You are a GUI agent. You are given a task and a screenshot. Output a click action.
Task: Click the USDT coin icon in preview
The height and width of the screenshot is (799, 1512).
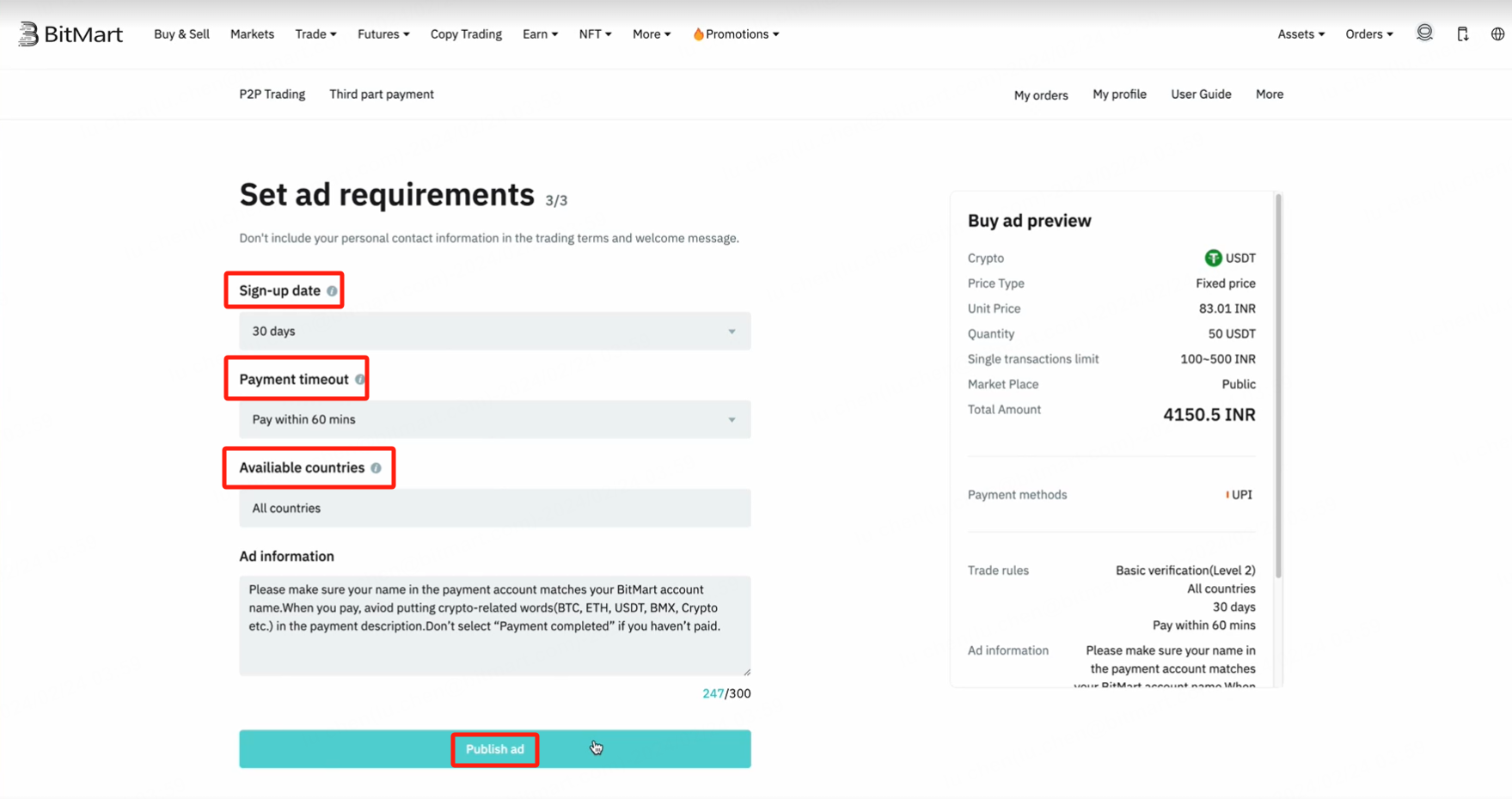[x=1213, y=258]
